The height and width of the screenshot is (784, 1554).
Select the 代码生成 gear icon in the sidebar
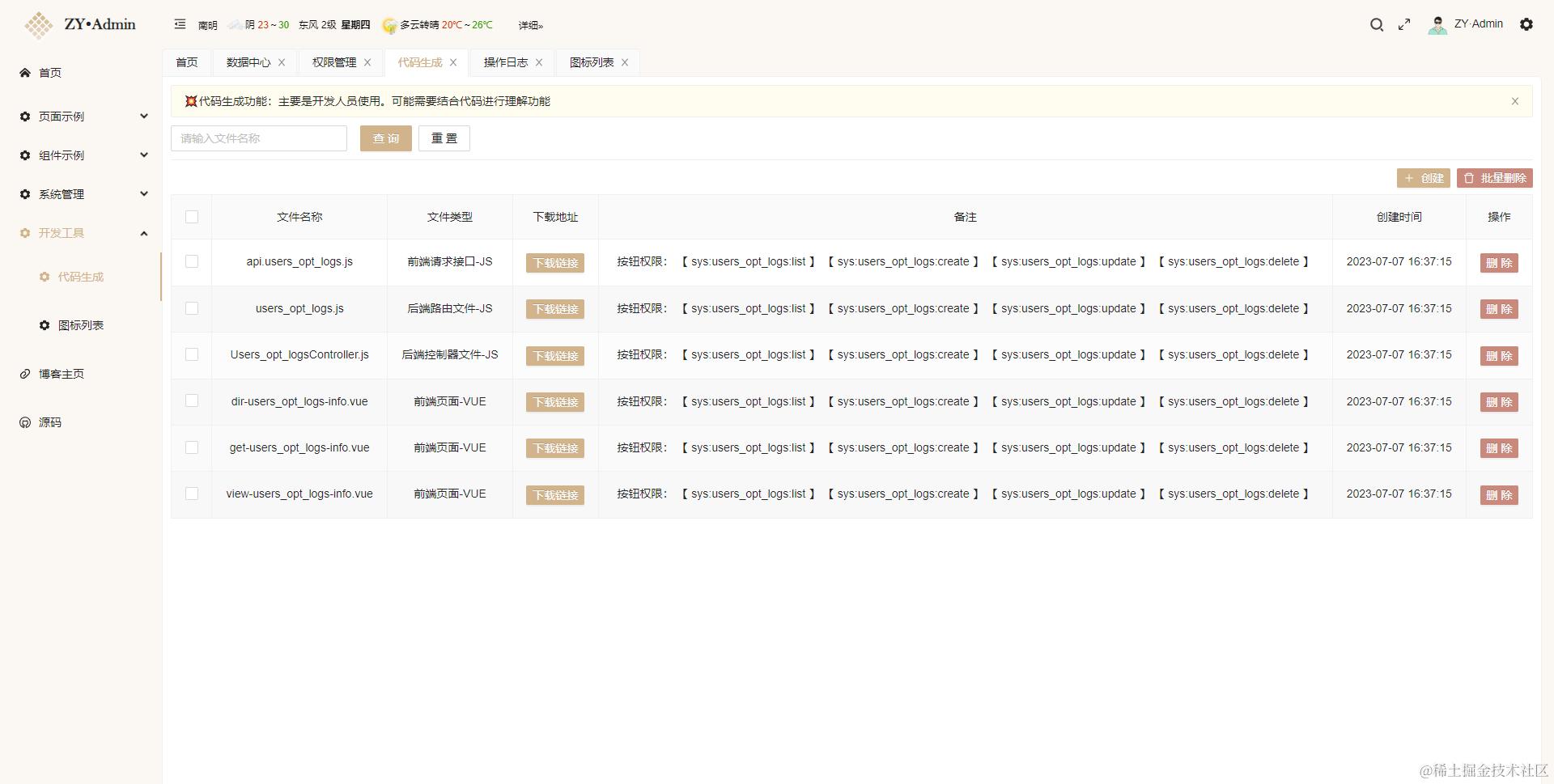pos(45,277)
